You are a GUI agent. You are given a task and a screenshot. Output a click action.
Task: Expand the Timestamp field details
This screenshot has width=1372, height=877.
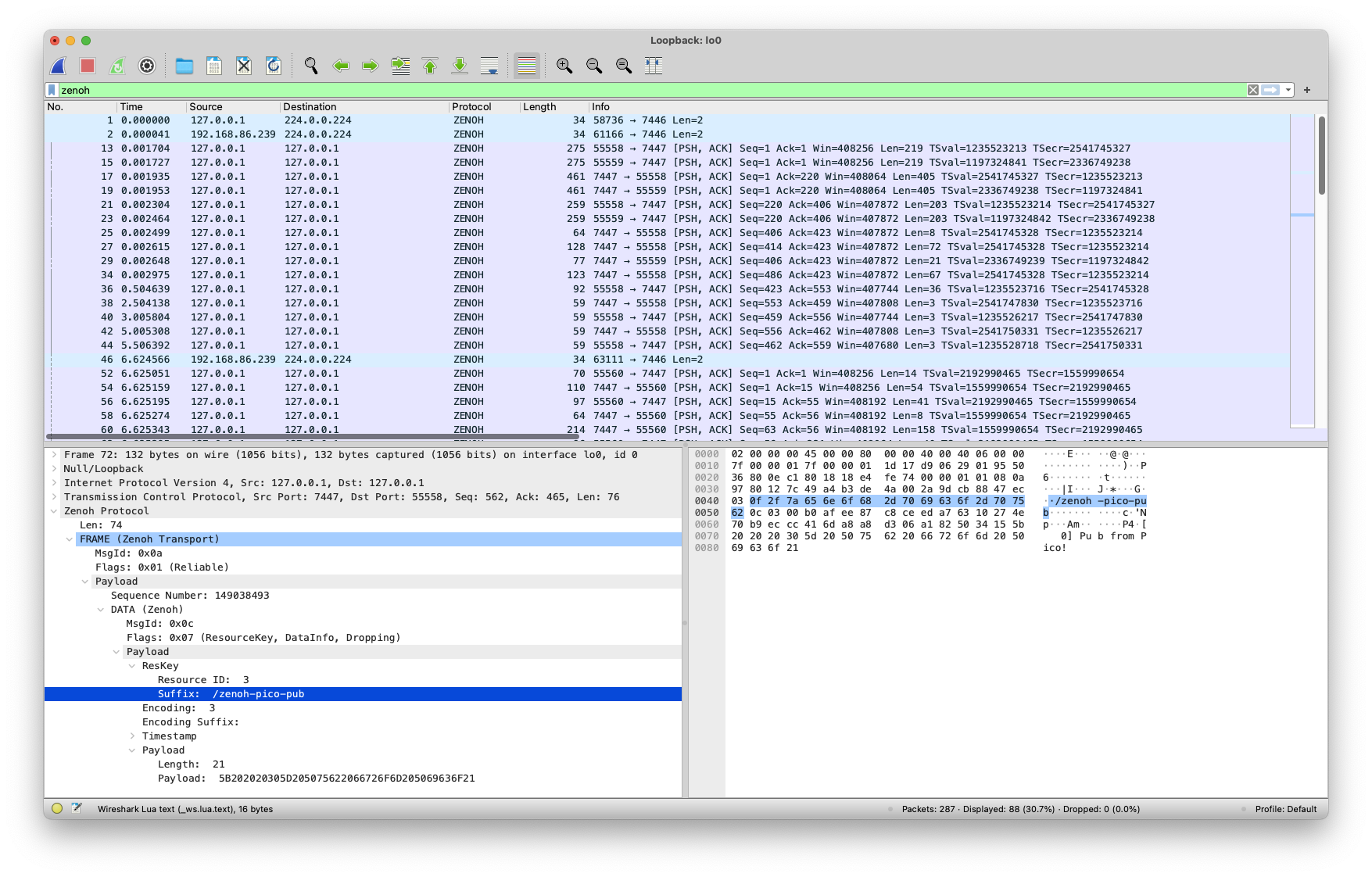131,736
